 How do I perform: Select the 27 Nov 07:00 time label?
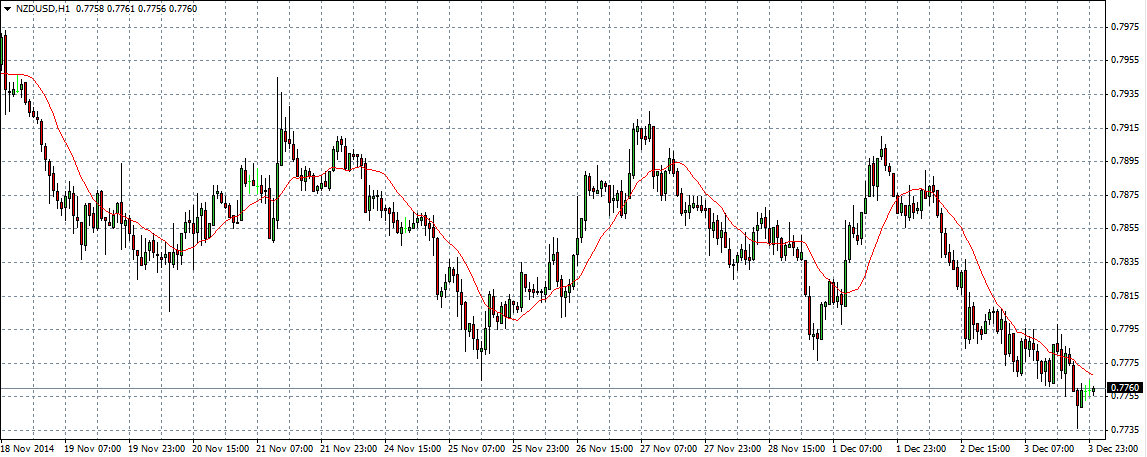coord(669,449)
